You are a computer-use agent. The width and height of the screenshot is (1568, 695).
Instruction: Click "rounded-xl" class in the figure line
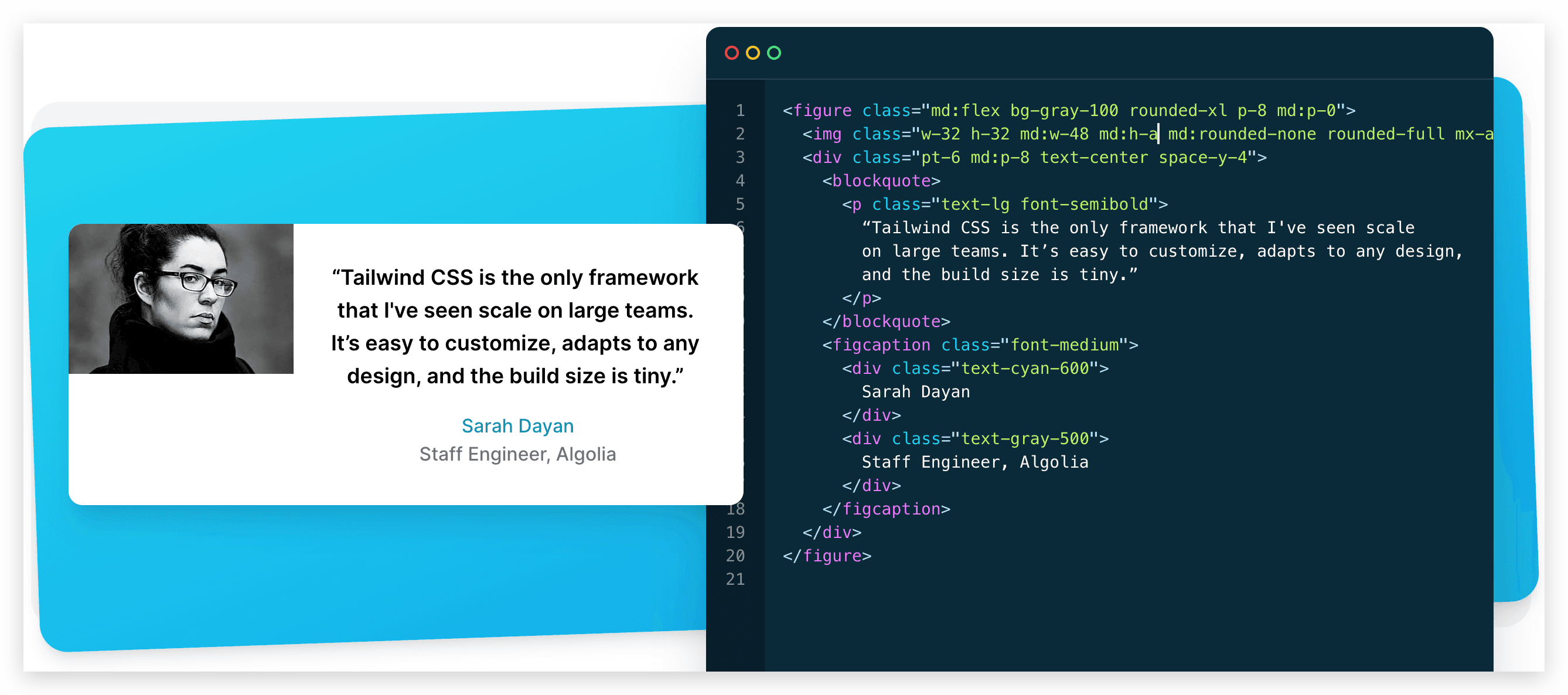[x=1178, y=110]
